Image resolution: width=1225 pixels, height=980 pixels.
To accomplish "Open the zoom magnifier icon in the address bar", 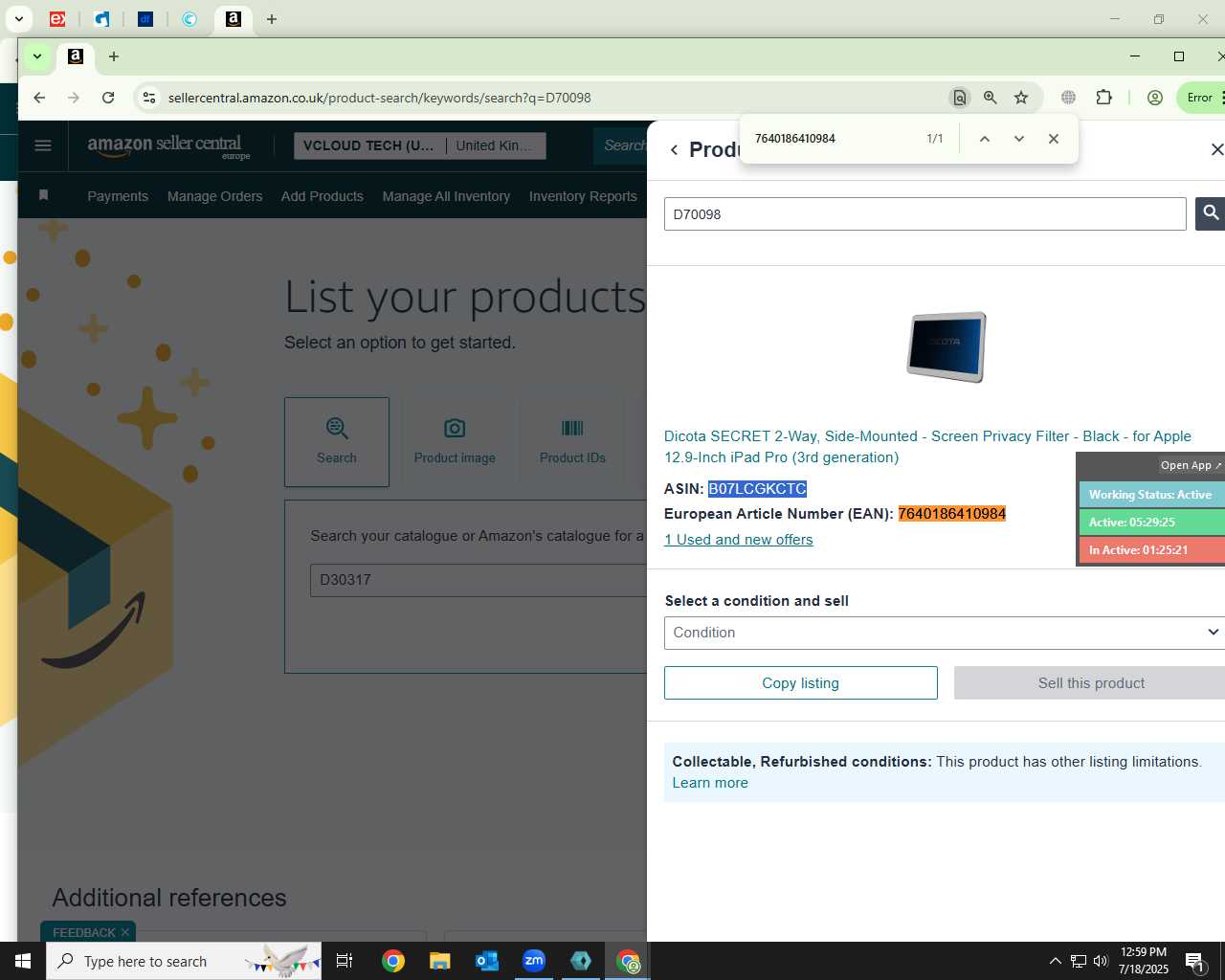I will coord(991,98).
